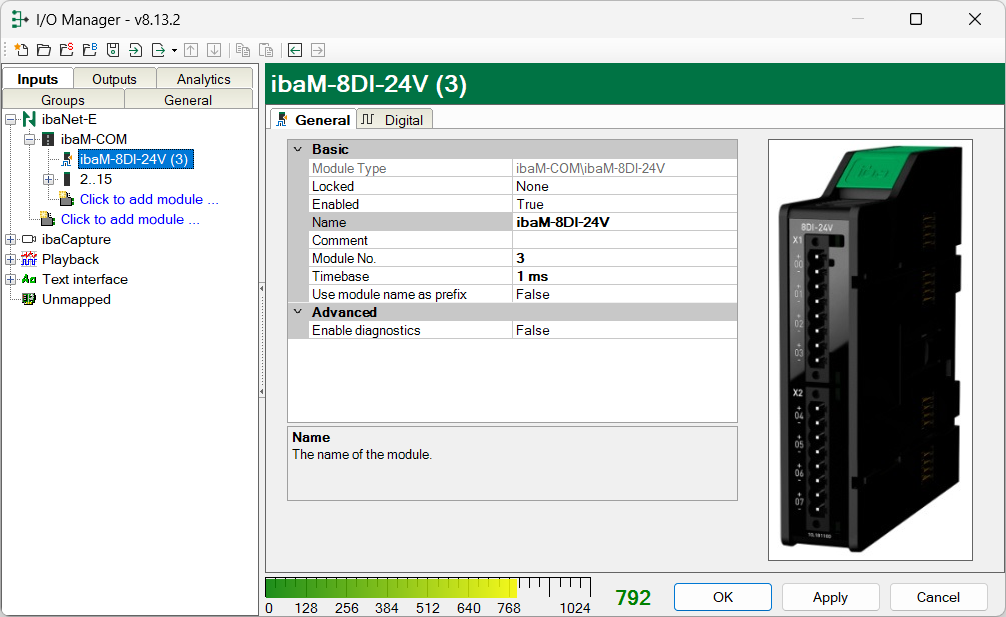Click the Apply button
This screenshot has width=1006, height=617.
[x=830, y=597]
